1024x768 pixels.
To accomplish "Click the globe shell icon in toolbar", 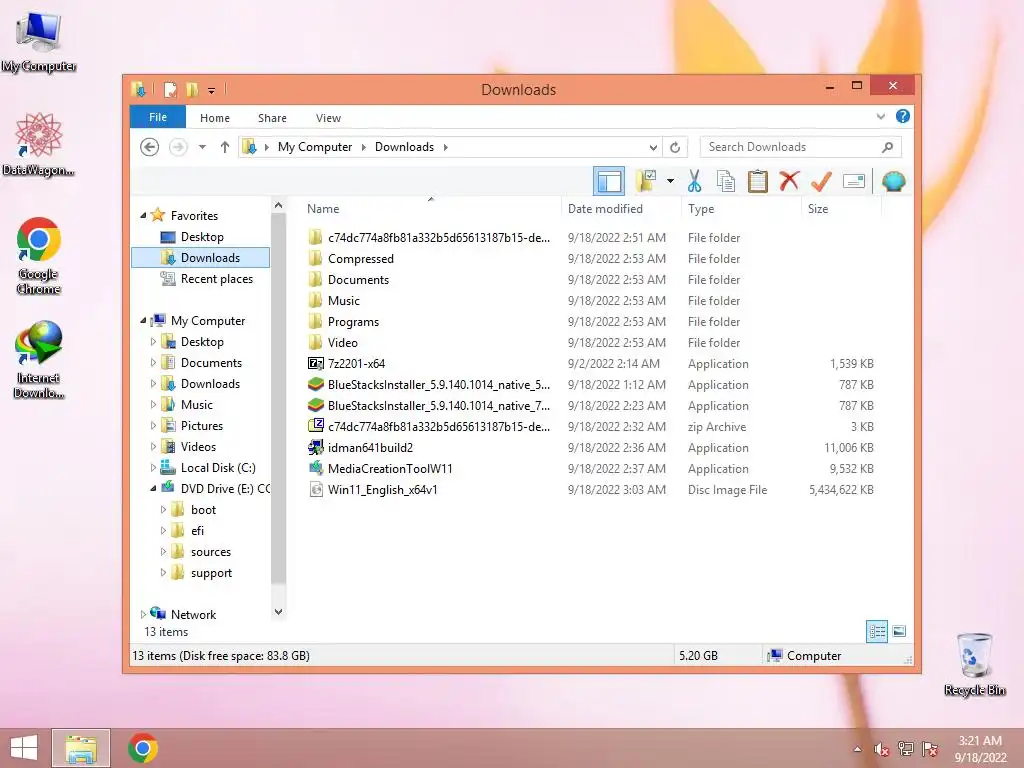I will pos(893,181).
